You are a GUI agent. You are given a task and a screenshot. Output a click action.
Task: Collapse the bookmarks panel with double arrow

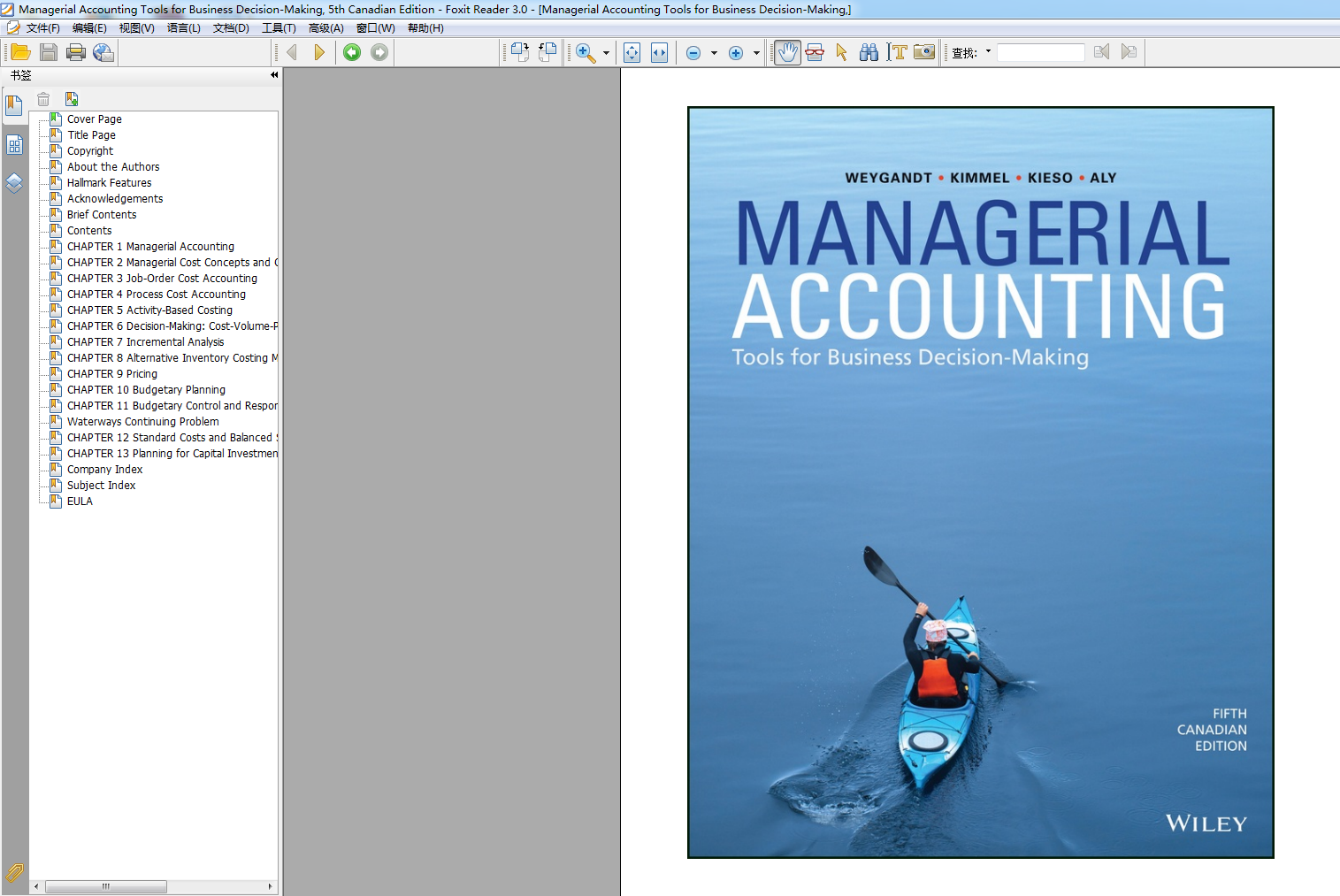(x=274, y=75)
